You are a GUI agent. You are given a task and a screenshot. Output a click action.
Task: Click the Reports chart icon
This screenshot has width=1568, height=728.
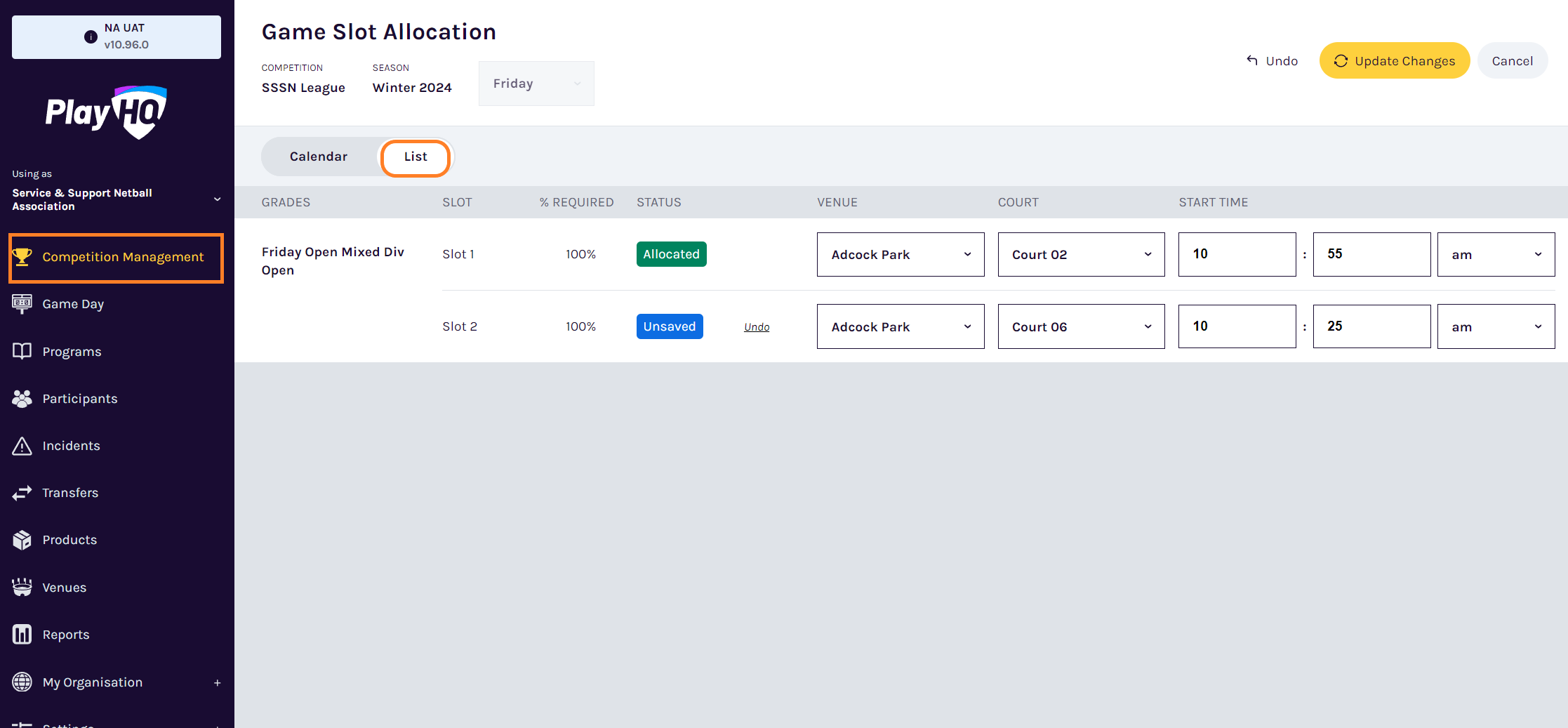[x=22, y=635]
